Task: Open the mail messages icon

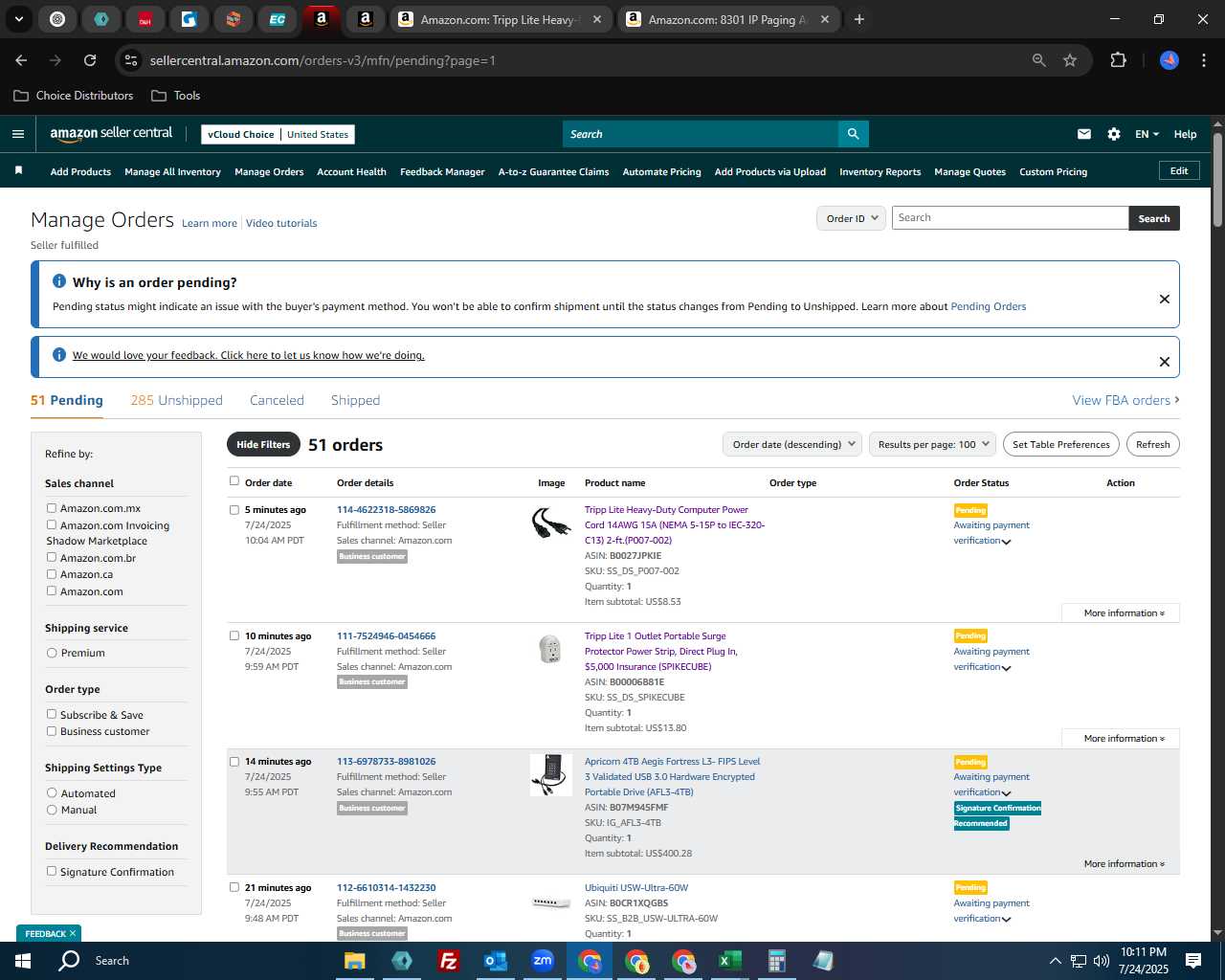Action: point(1084,134)
